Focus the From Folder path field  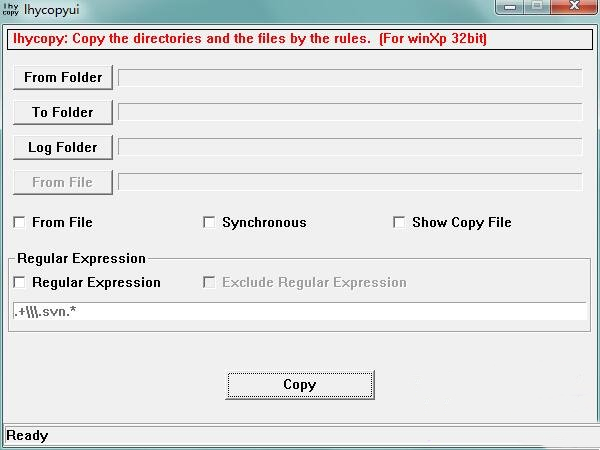350,78
